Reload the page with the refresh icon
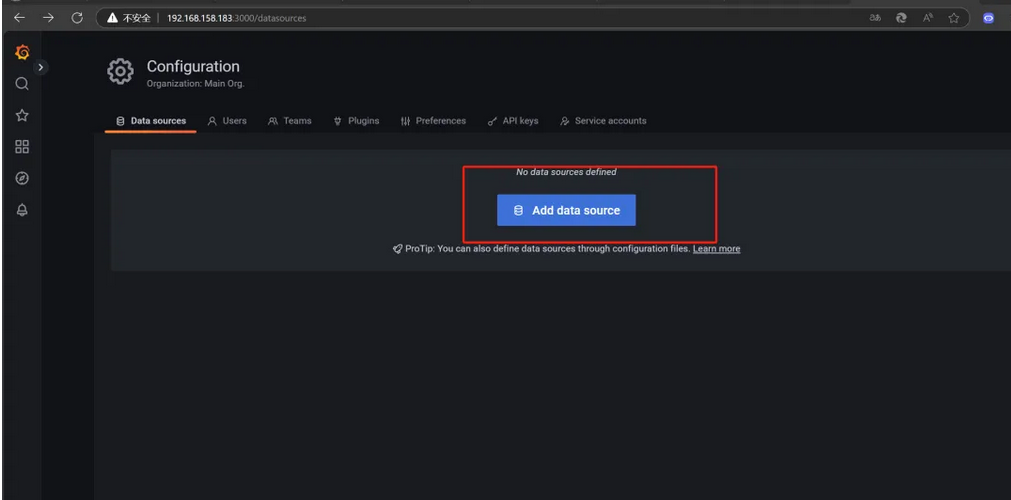 77,18
